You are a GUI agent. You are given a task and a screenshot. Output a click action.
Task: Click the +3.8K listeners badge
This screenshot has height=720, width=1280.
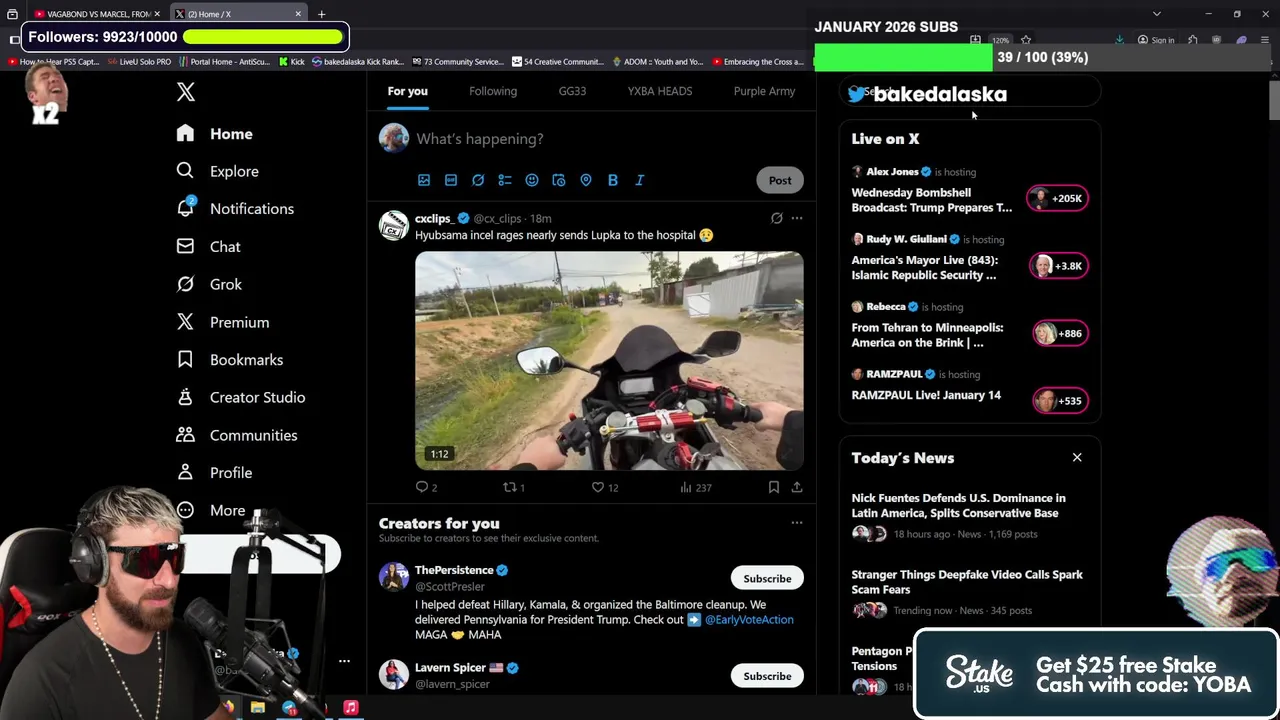point(1059,266)
